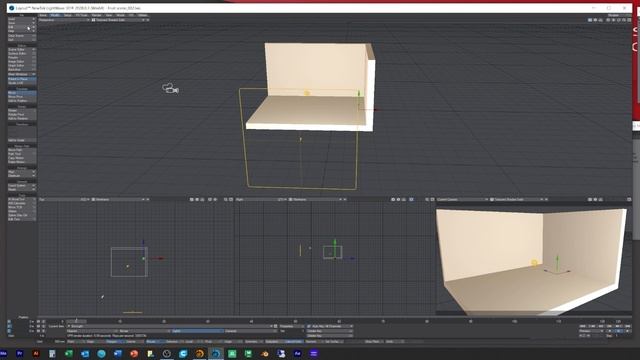The height and width of the screenshot is (360, 640).
Task: Open the Current Item dropdown
Action: pos(170,326)
